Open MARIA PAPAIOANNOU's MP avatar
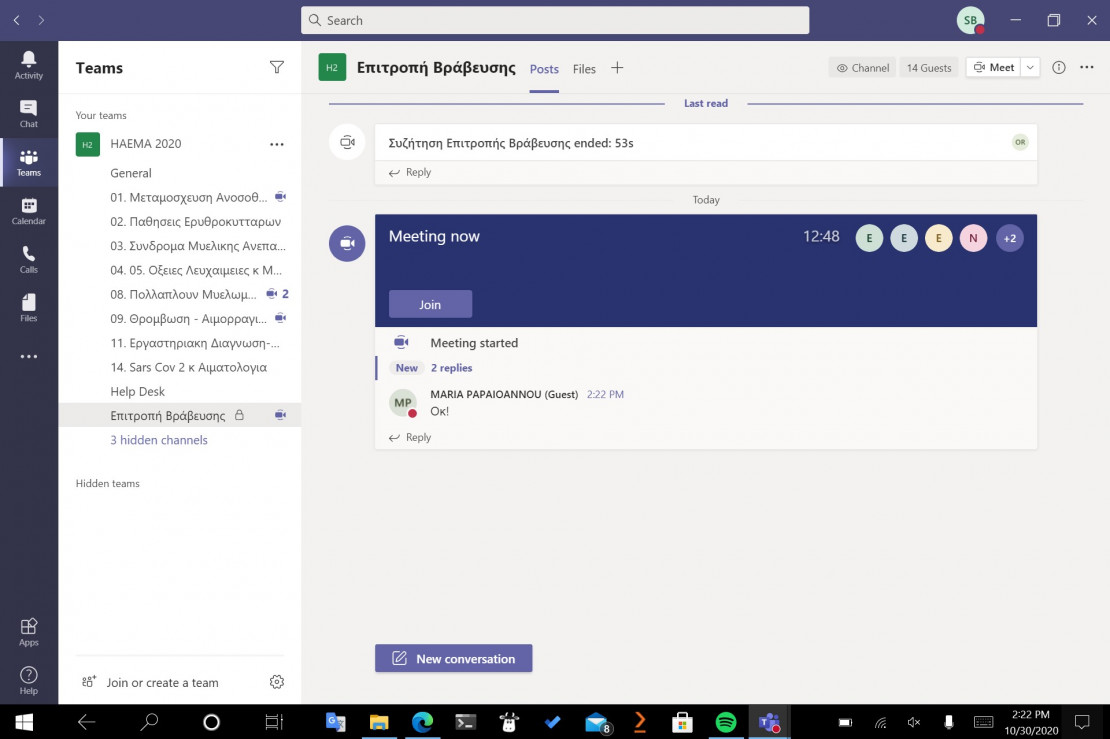The height and width of the screenshot is (739, 1110). 403,403
